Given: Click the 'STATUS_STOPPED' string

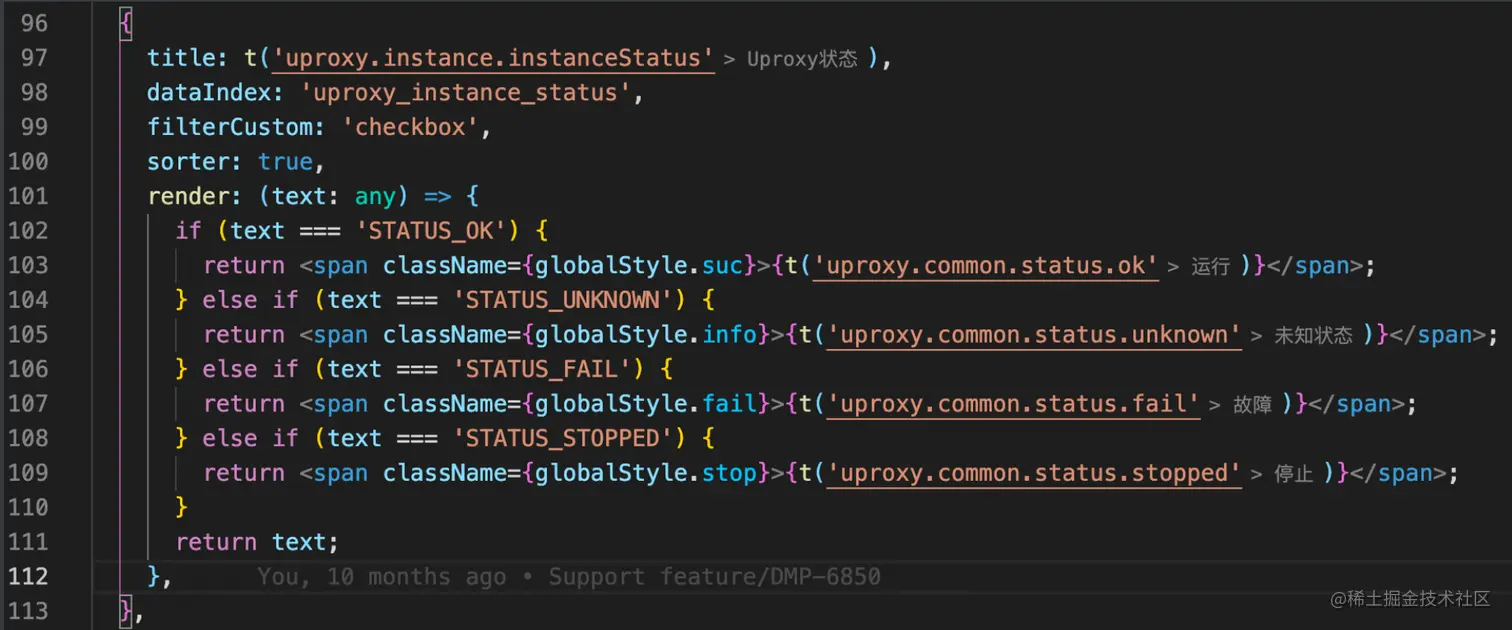Looking at the screenshot, I should click(563, 438).
